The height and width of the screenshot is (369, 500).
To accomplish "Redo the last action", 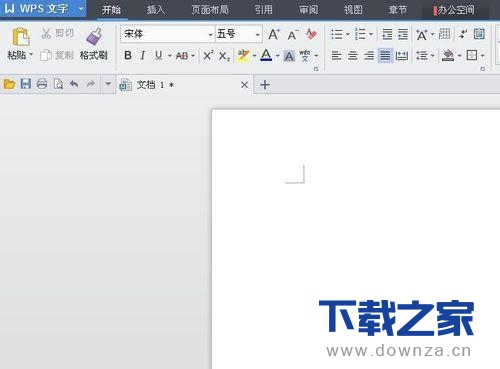I will [91, 84].
